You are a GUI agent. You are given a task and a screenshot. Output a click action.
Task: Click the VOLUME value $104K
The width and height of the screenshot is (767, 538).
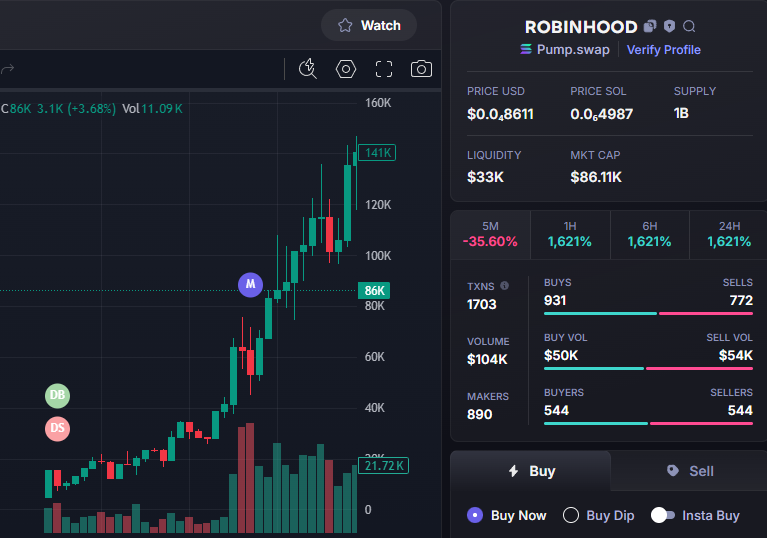pyautogui.click(x=487, y=359)
